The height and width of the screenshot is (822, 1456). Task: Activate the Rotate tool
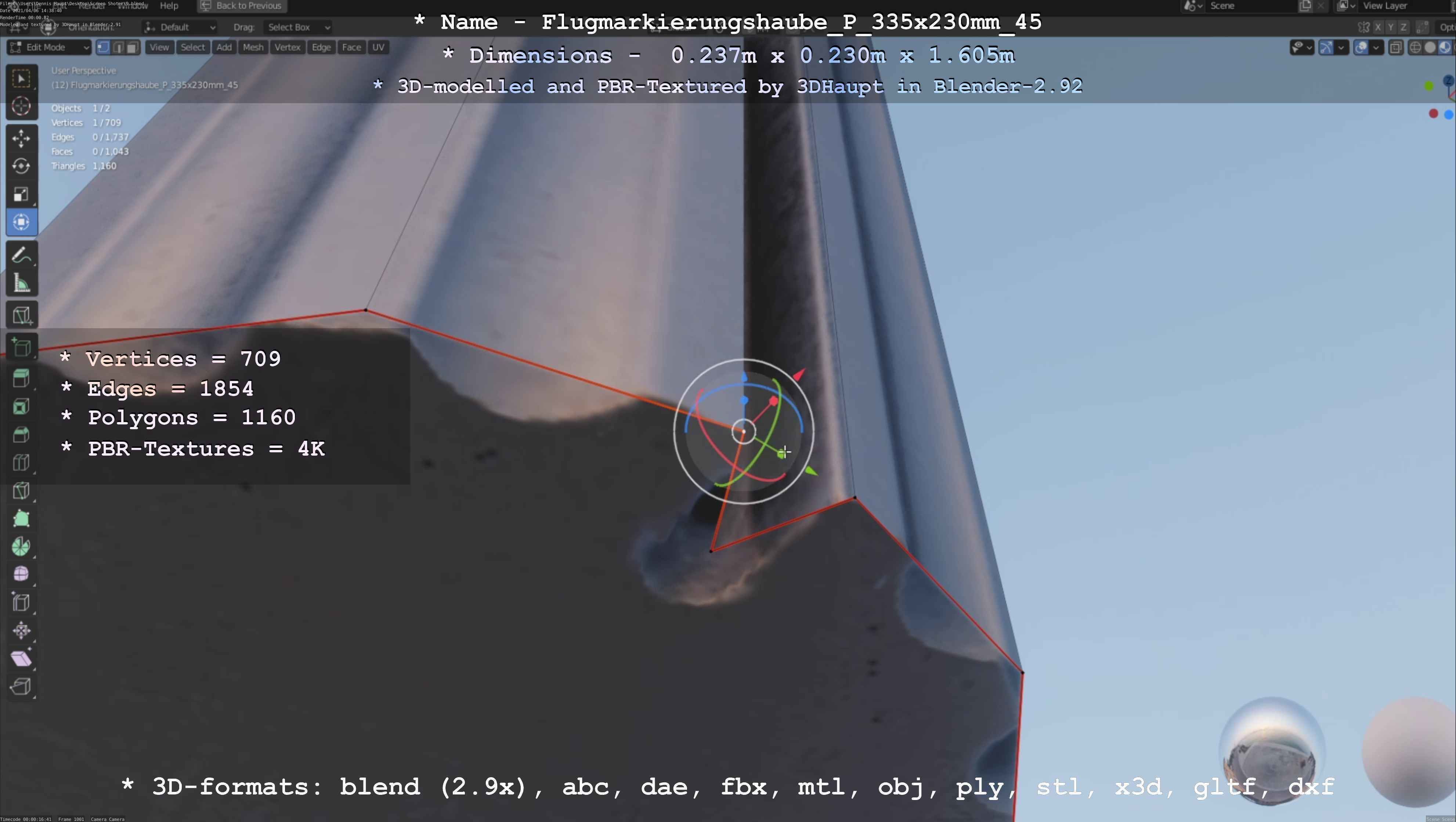[x=21, y=166]
